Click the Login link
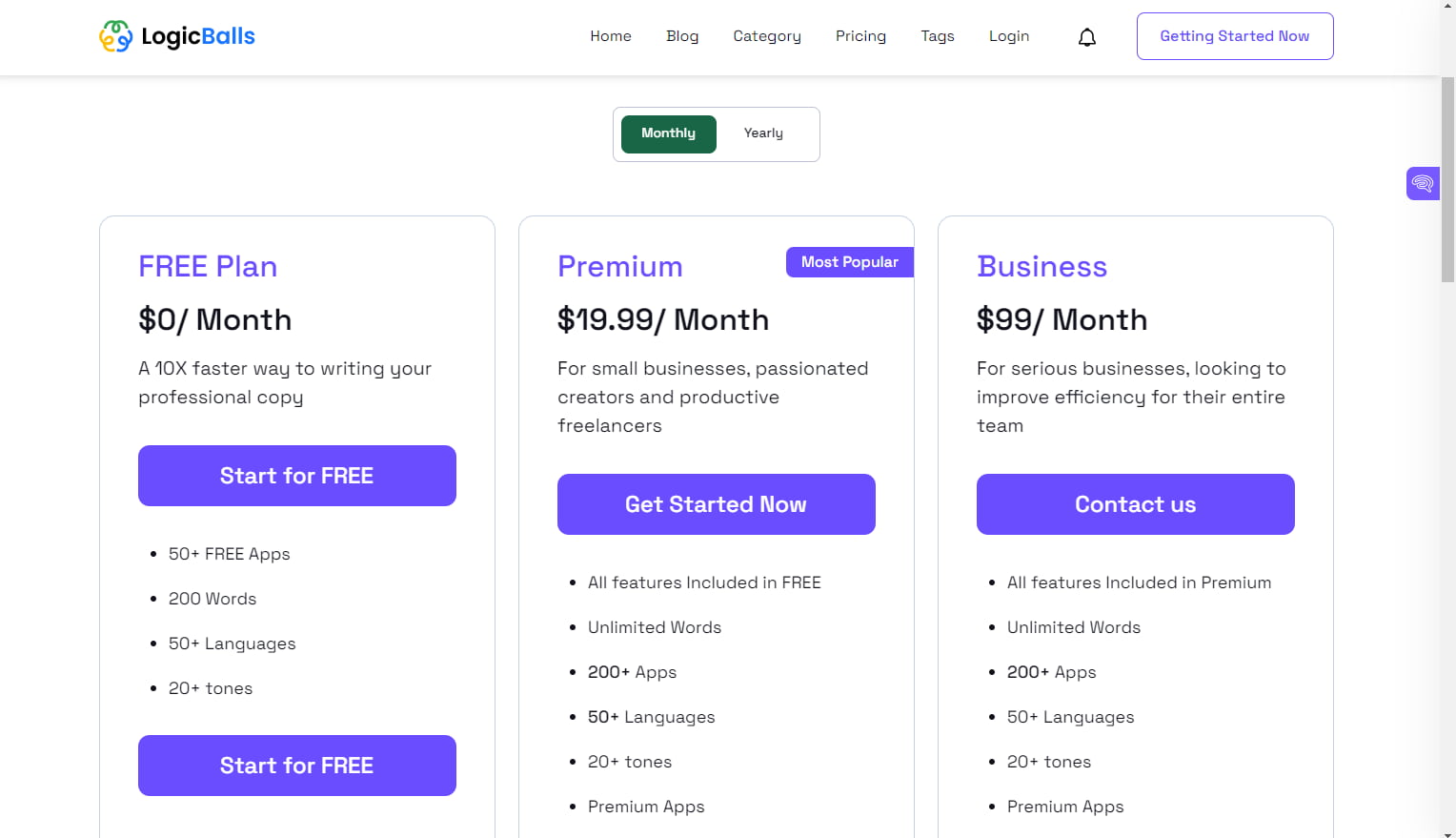 tap(1009, 35)
